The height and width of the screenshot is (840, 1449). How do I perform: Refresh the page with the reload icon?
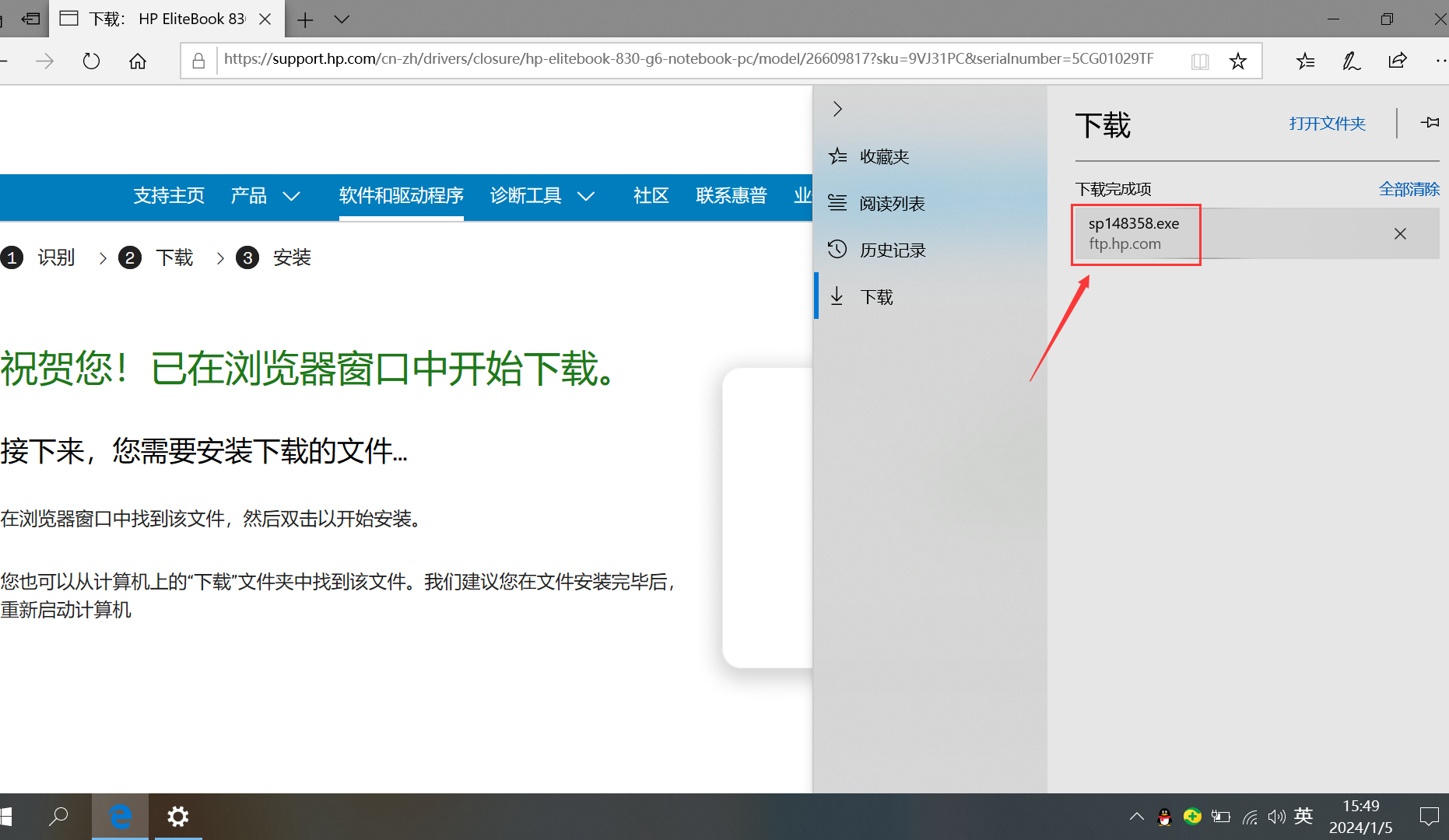click(91, 61)
